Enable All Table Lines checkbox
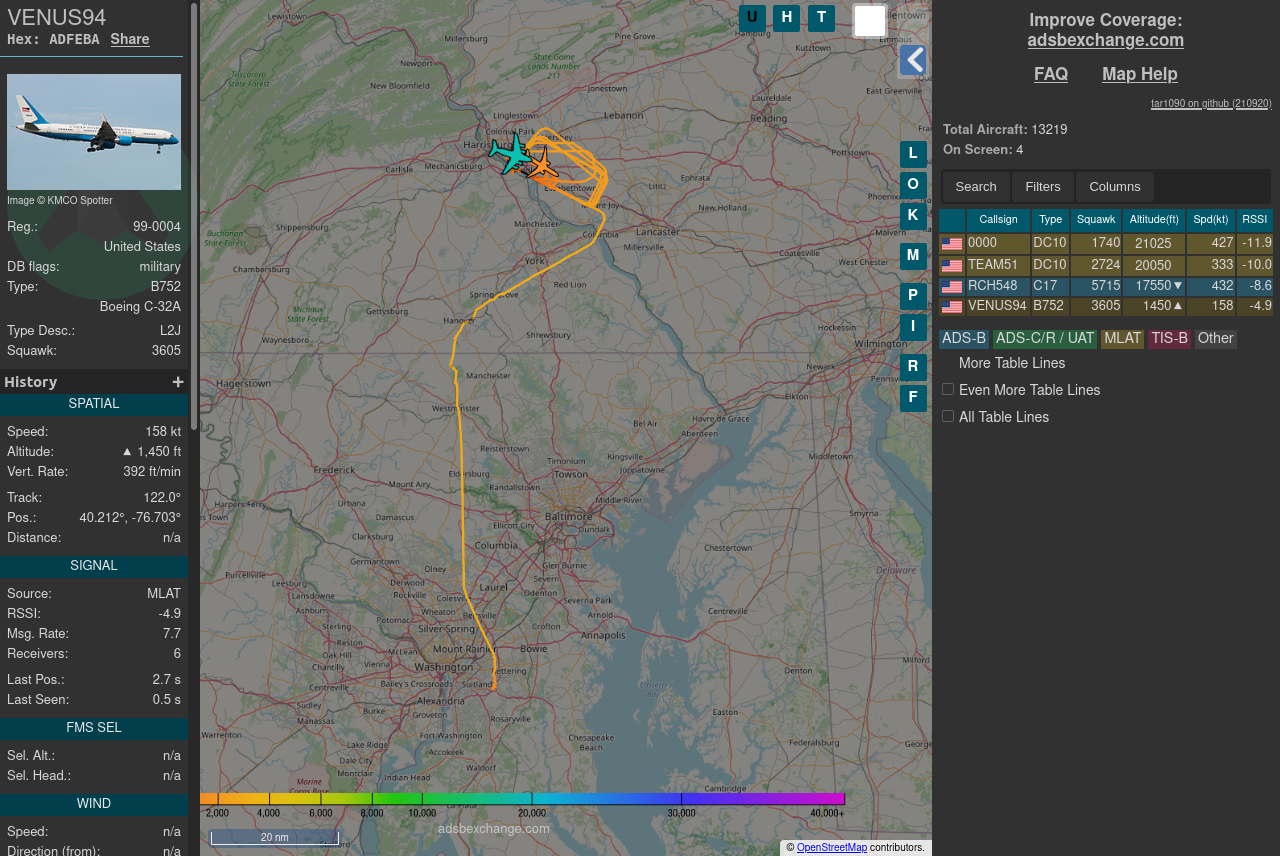This screenshot has width=1280, height=856. [x=948, y=416]
